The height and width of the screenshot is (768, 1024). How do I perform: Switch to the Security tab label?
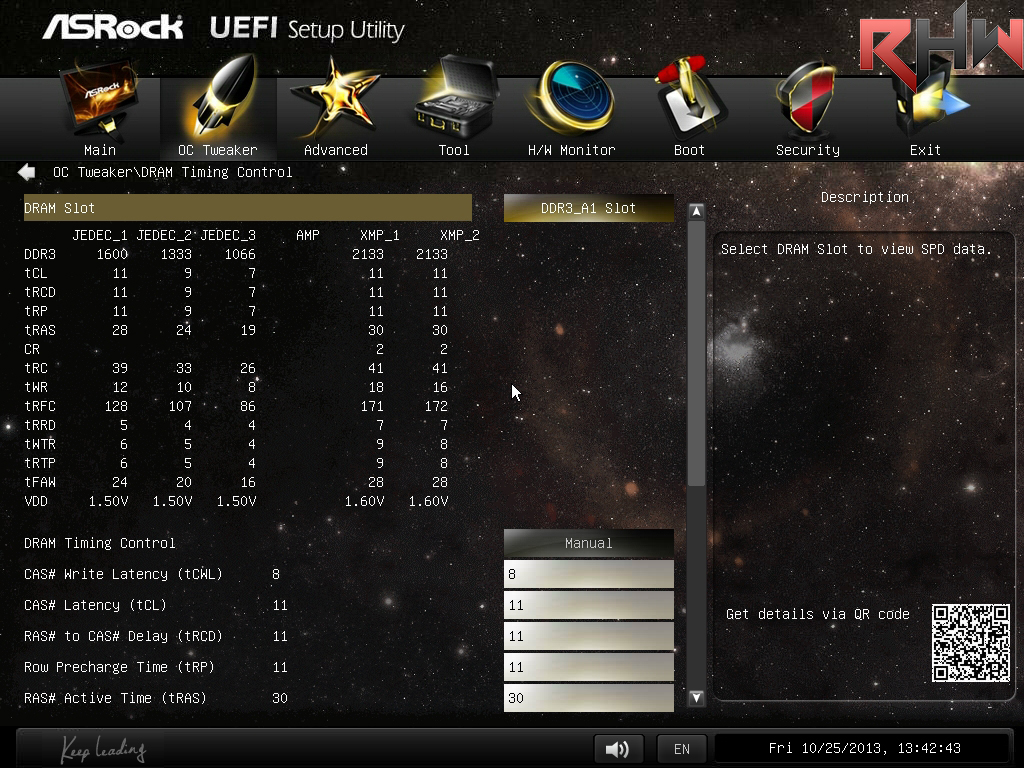808,150
